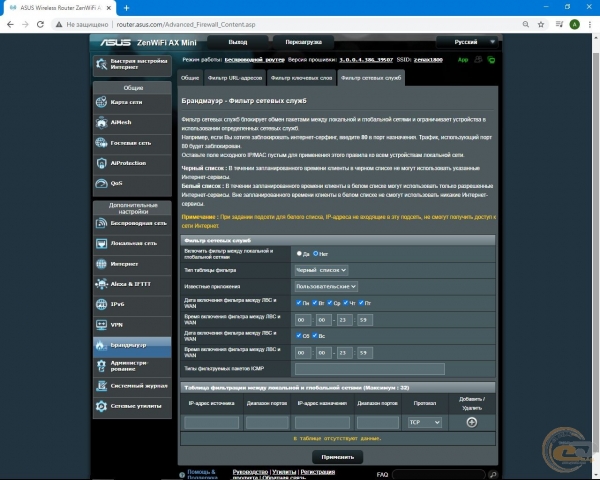The height and width of the screenshot is (480, 600).
Task: Open the SSID link in header
Action: pos(428,60)
